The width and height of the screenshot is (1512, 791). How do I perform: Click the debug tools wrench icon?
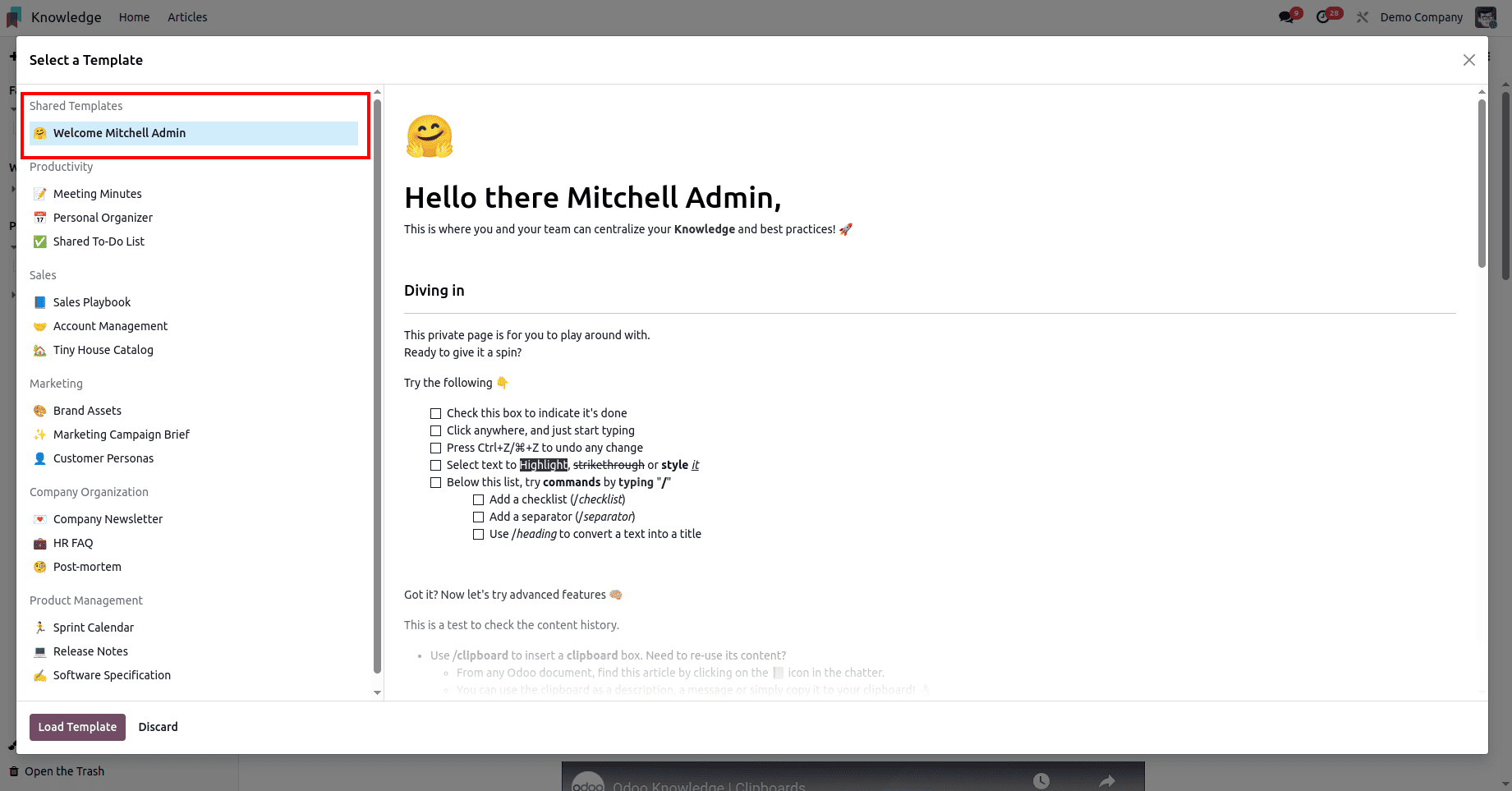(1363, 17)
